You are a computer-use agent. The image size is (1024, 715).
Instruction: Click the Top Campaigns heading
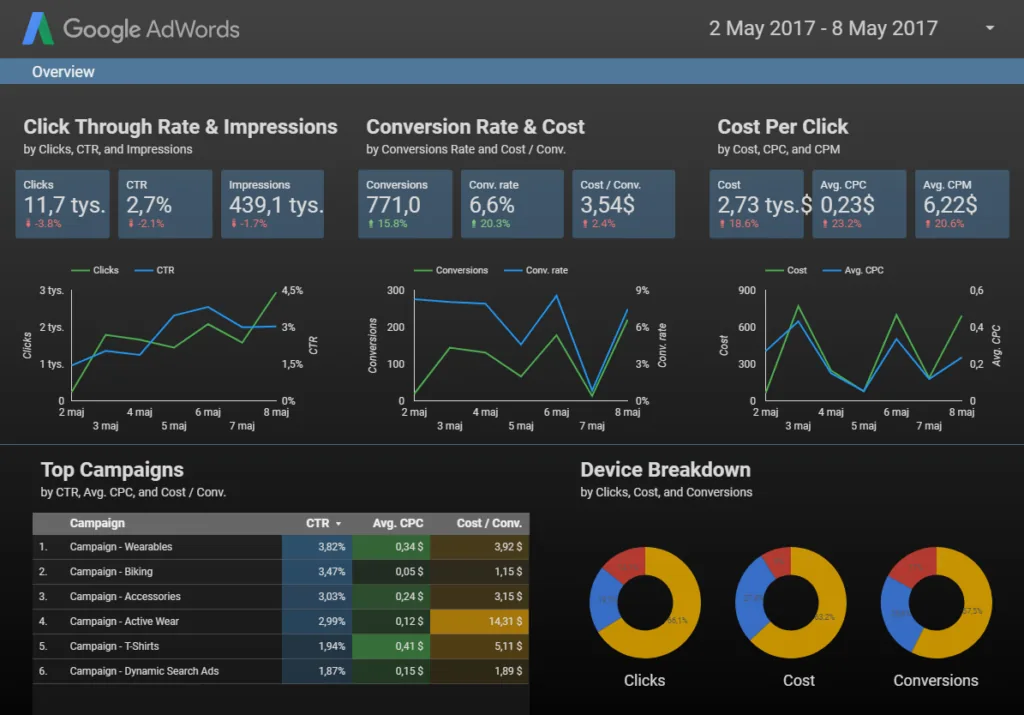pyautogui.click(x=112, y=469)
